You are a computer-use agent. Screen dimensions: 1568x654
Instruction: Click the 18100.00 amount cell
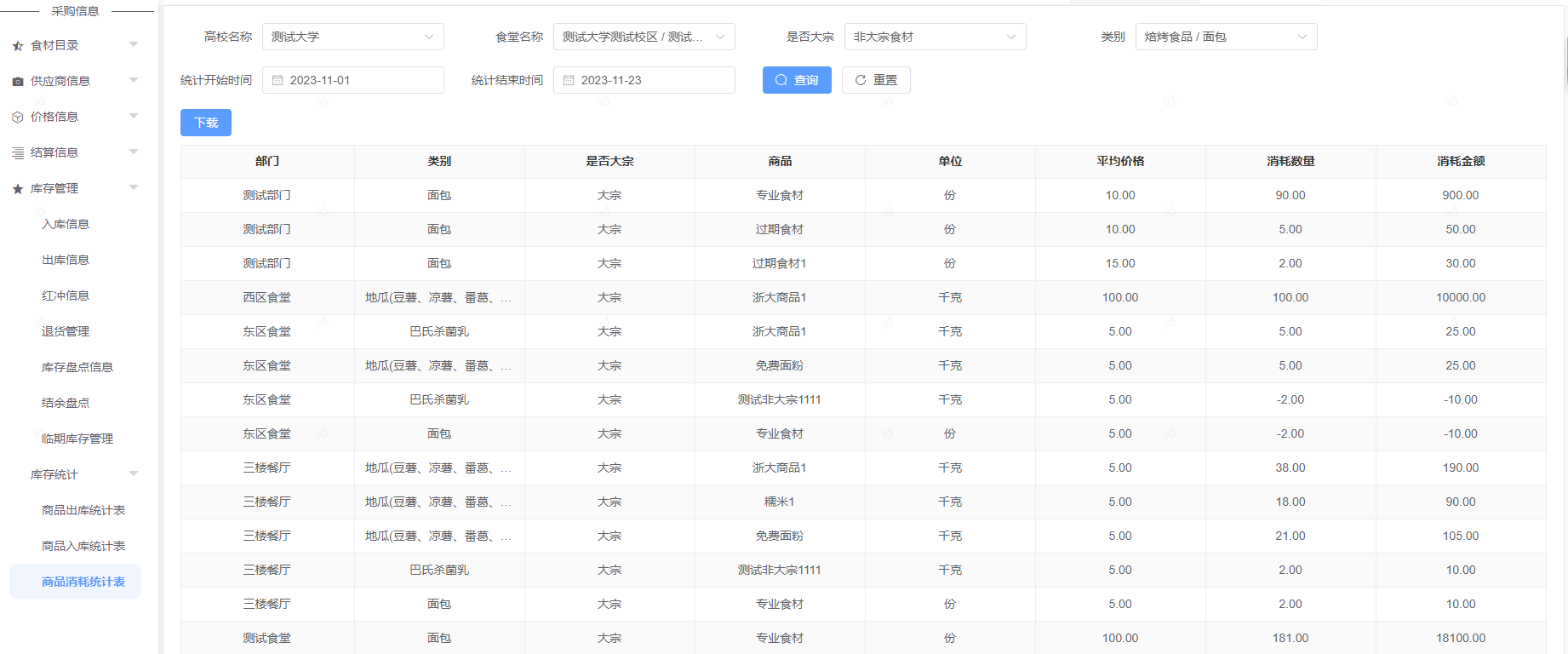pos(1461,638)
